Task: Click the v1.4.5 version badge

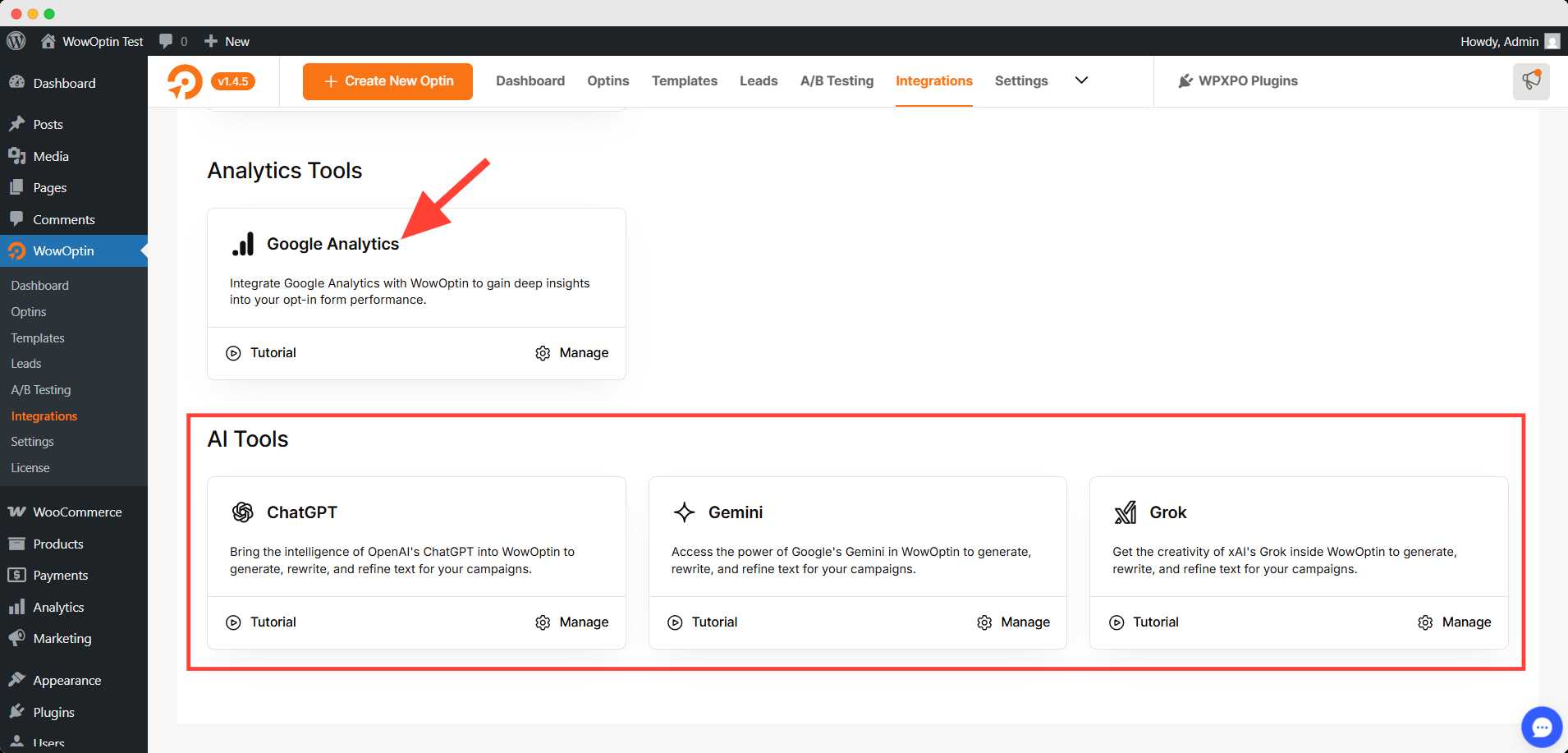Action: 233,81
